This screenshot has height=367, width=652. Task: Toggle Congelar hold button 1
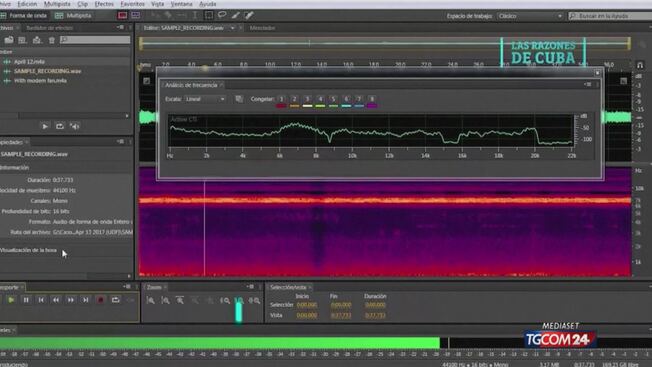pyautogui.click(x=281, y=99)
